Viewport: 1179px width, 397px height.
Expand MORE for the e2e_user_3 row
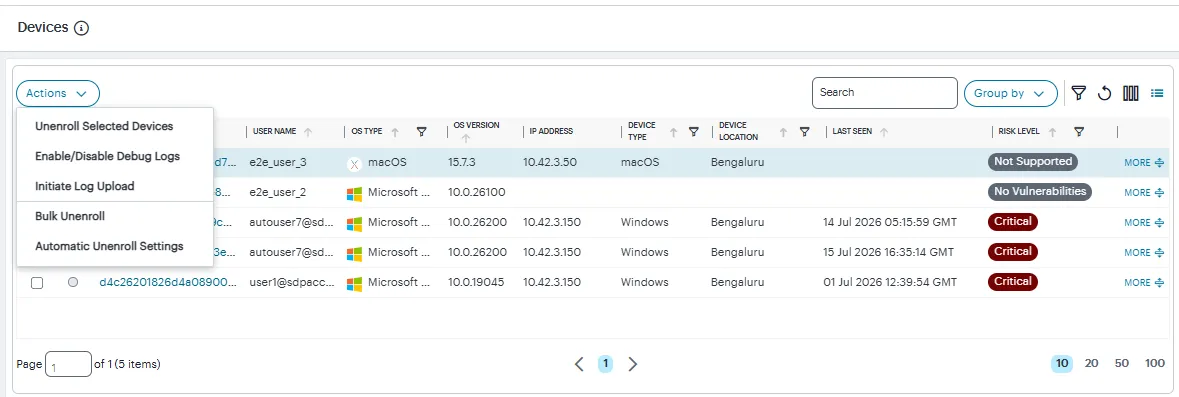(x=1144, y=162)
